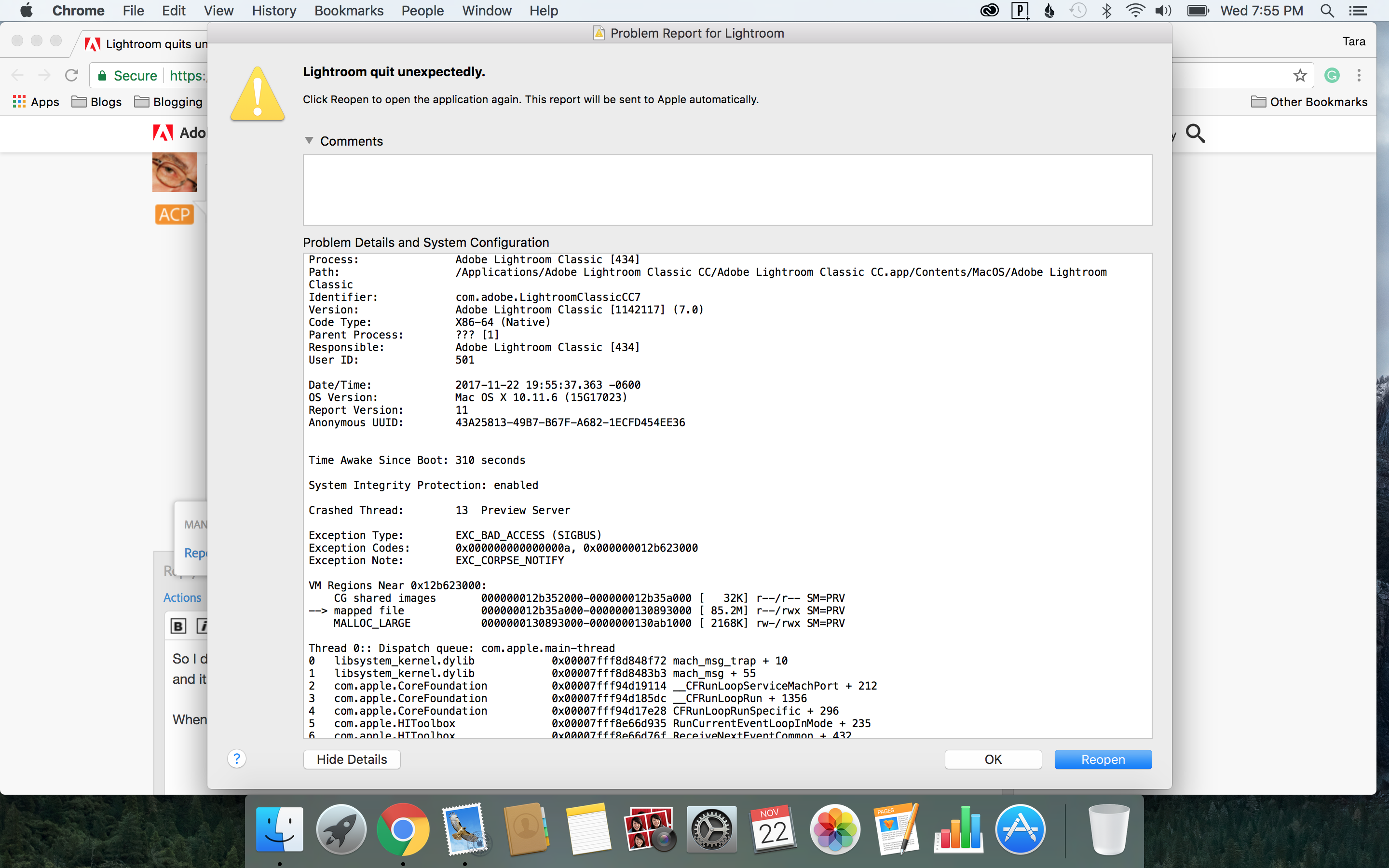Click the Help icon in the dialog

[236, 758]
